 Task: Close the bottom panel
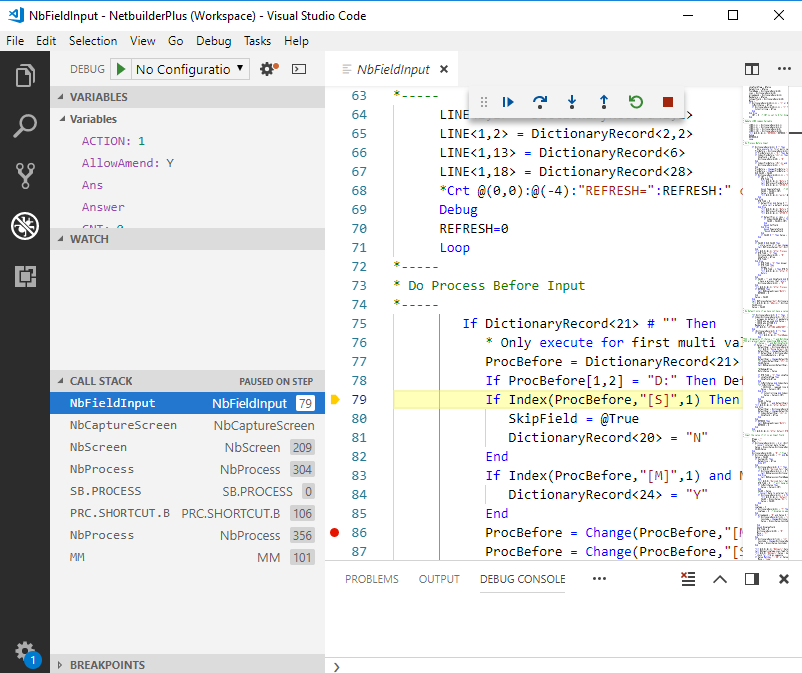click(784, 579)
